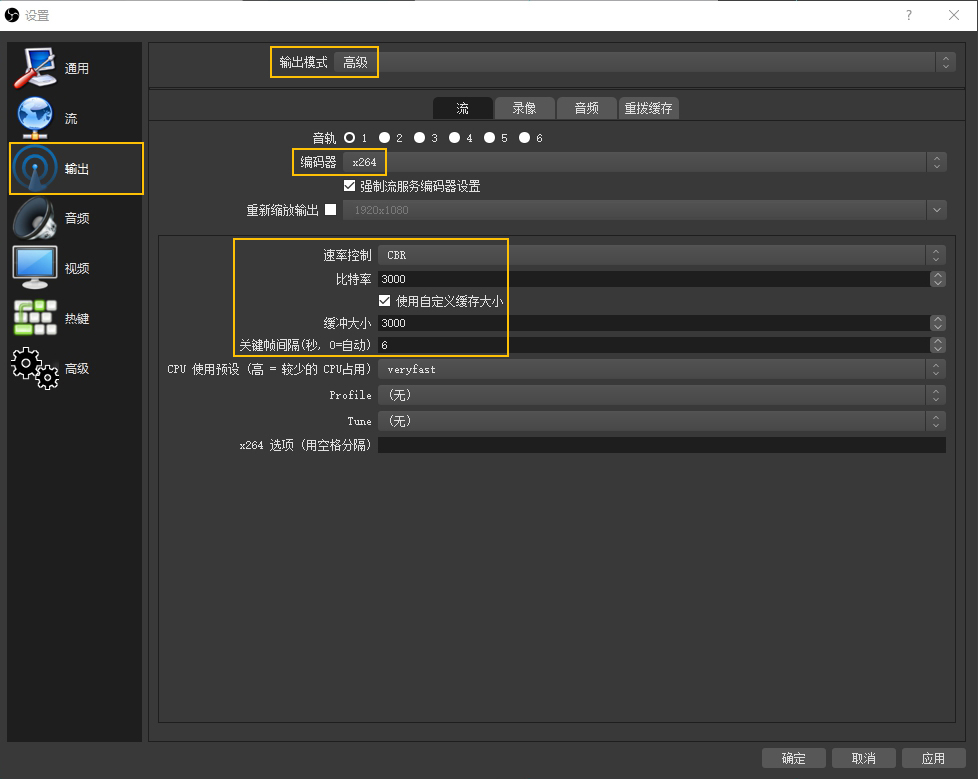Focus the x264 选项 text field
The image size is (978, 779).
662,445
